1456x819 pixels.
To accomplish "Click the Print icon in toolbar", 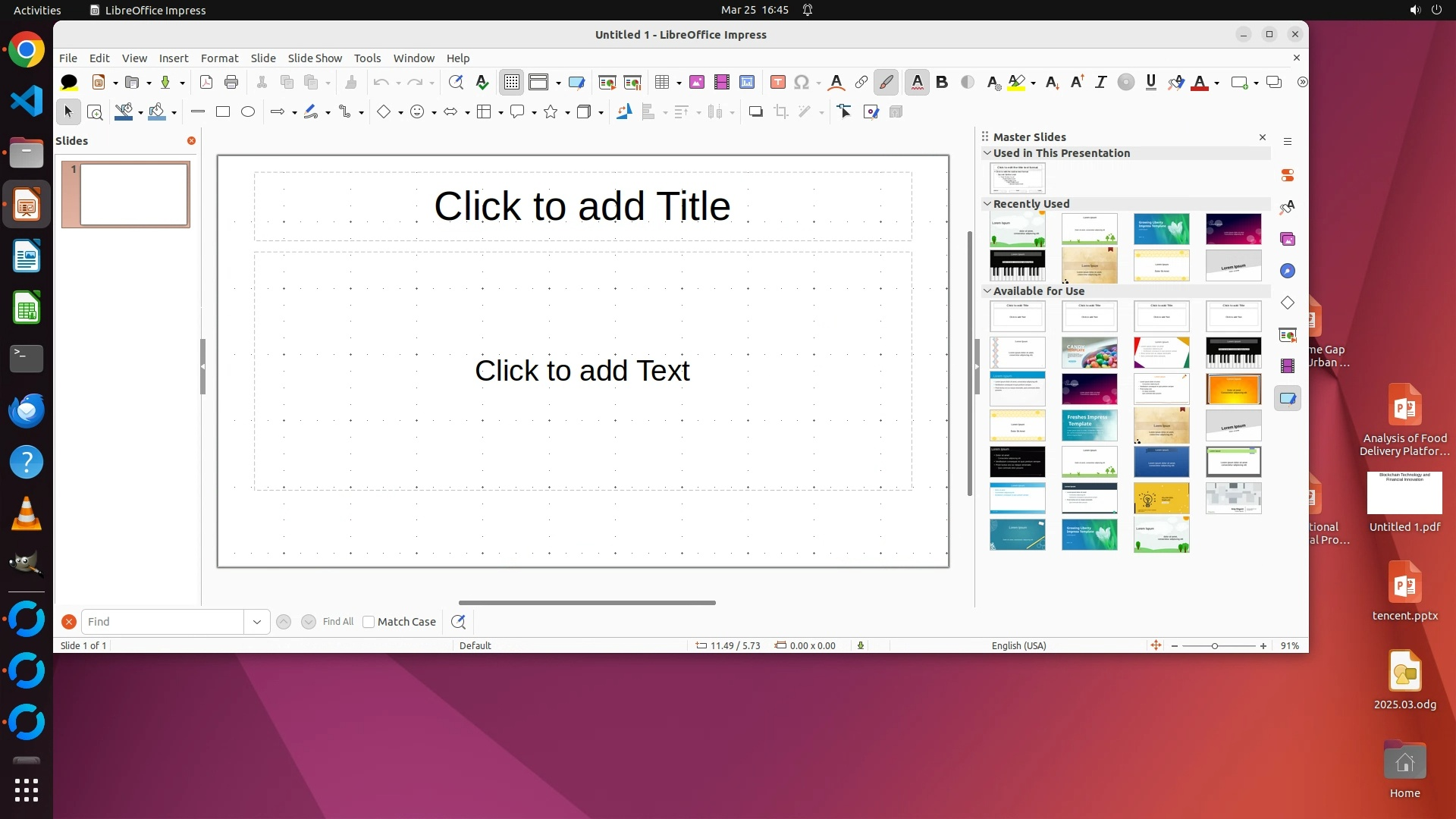I will 231,82.
